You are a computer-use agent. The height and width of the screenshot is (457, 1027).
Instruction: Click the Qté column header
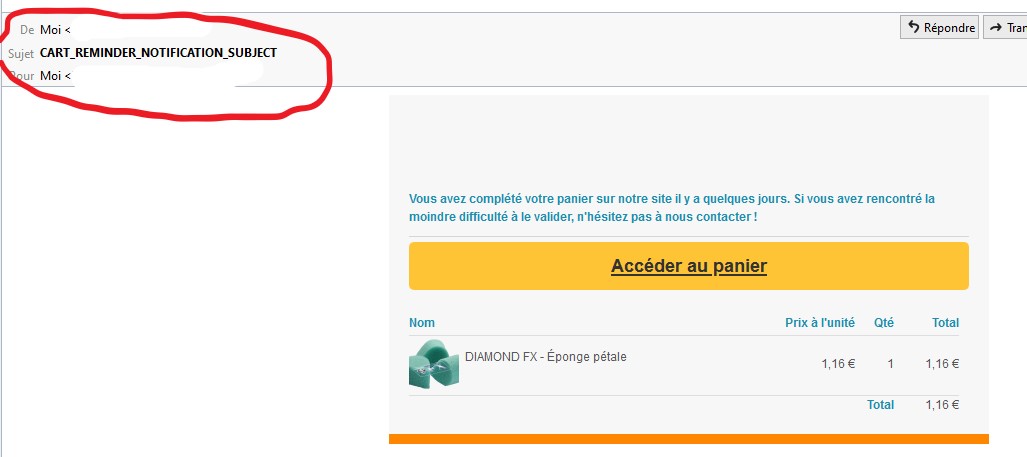click(x=884, y=322)
